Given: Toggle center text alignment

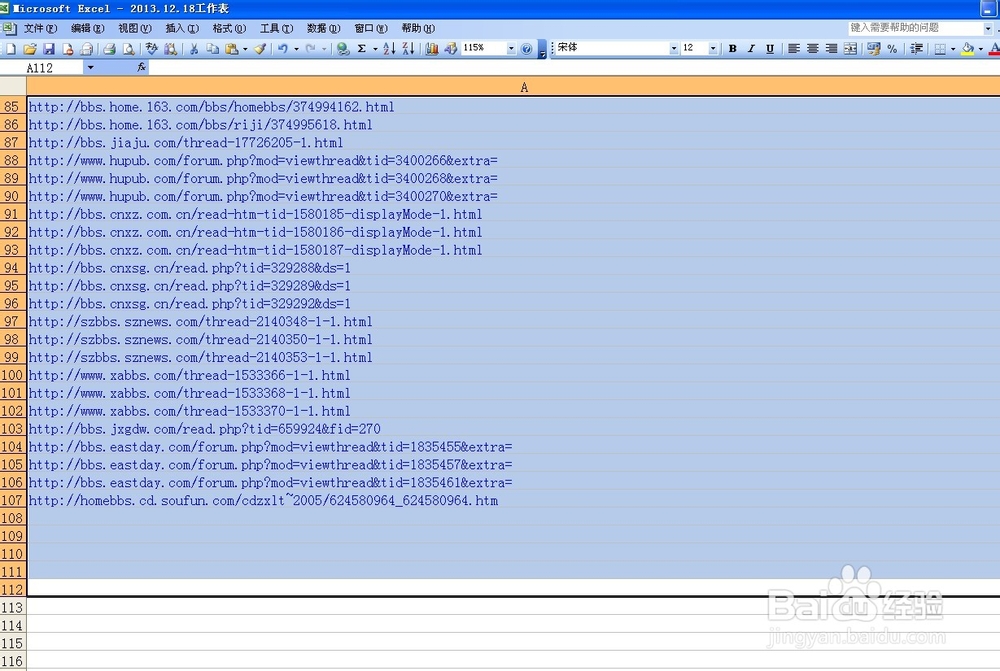Looking at the screenshot, I should [x=812, y=48].
